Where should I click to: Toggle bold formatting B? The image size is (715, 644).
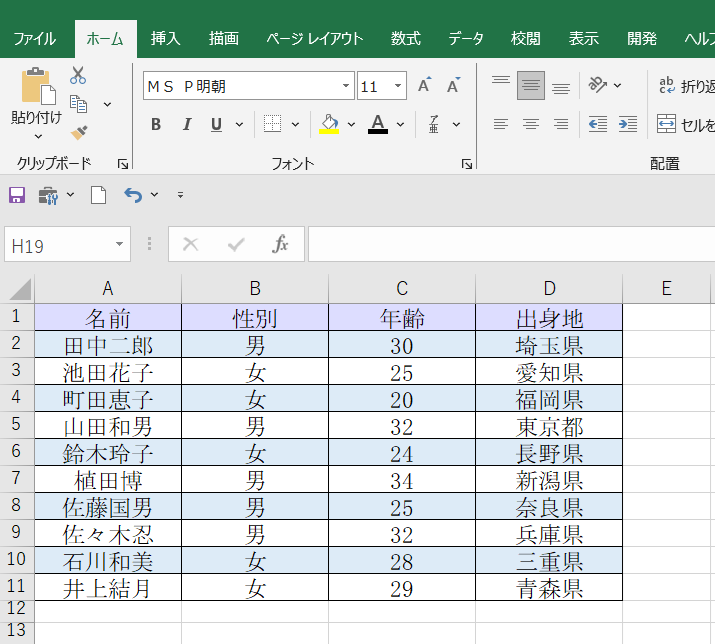(156, 124)
